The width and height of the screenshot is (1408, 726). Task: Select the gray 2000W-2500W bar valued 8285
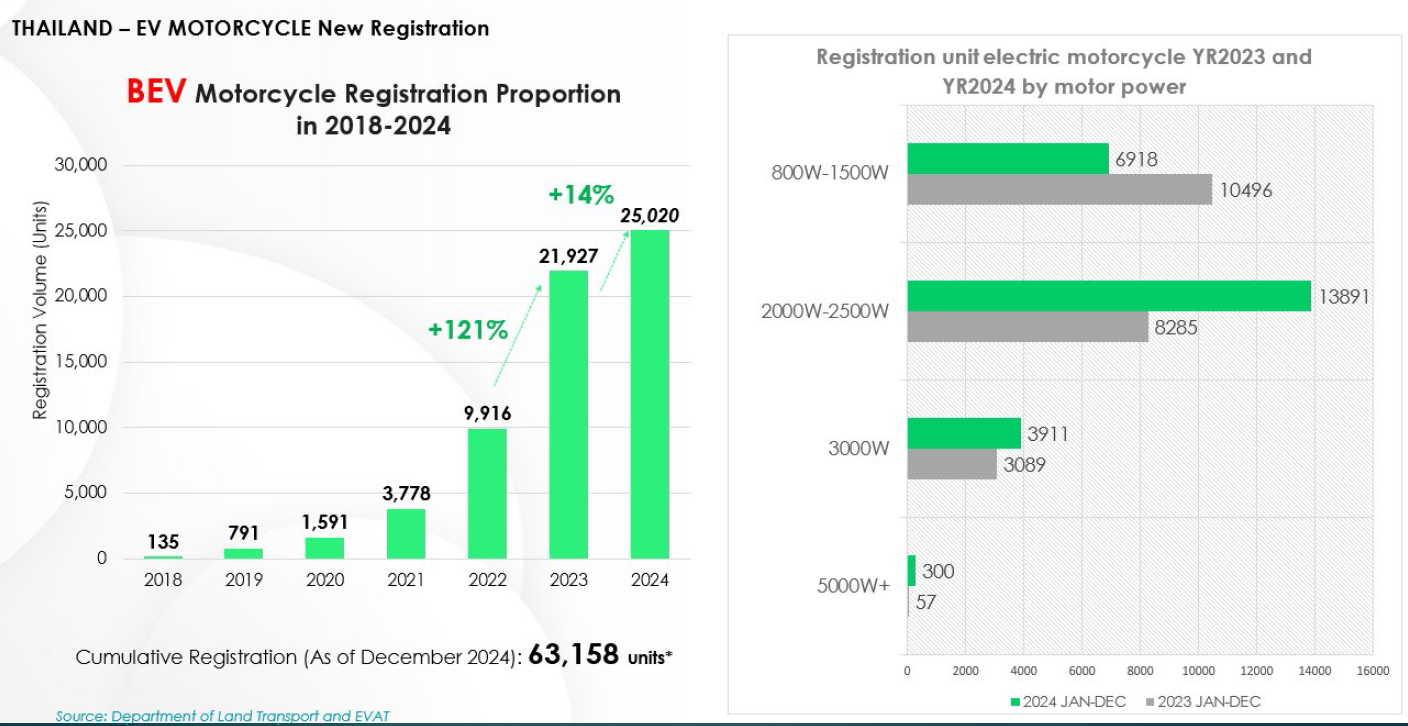(x=1028, y=327)
